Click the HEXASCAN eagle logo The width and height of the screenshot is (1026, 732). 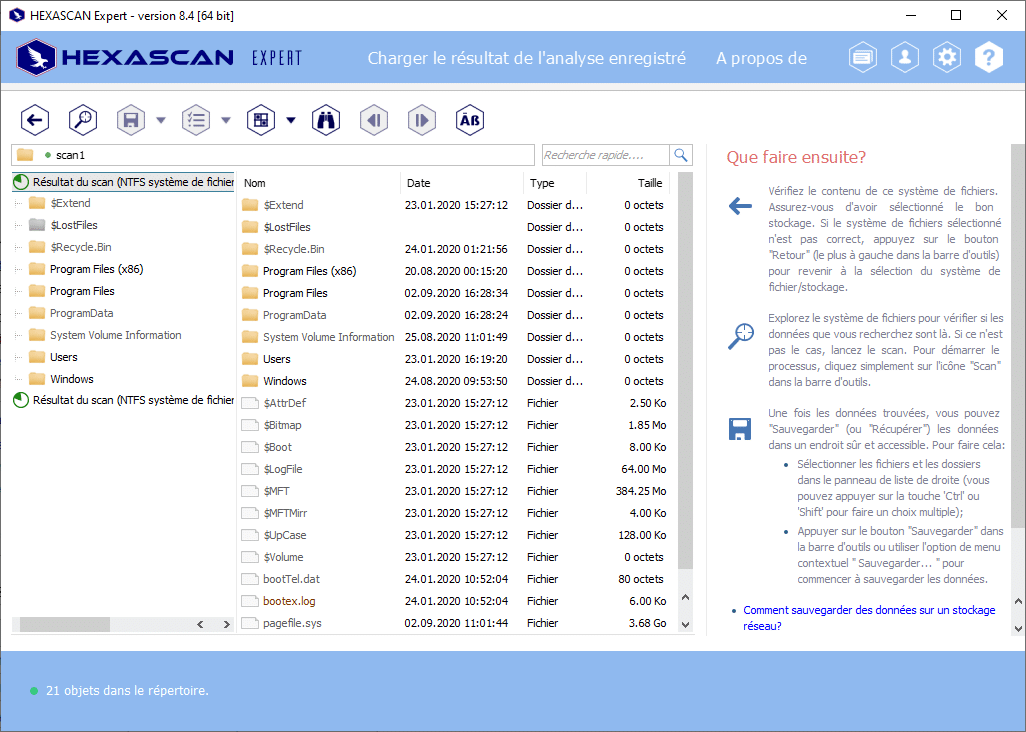coord(36,58)
